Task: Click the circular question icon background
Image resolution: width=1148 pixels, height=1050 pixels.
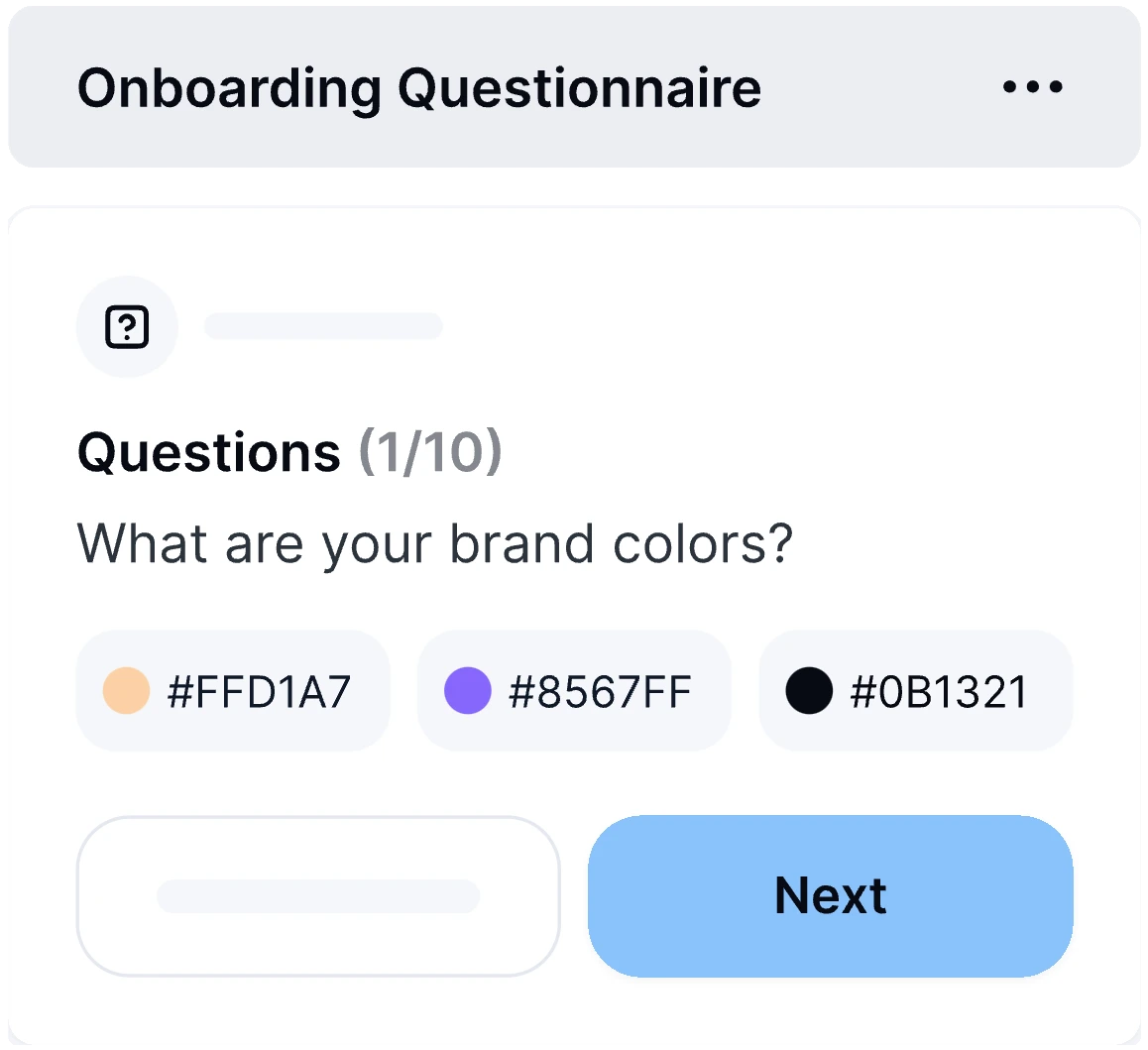Action: [128, 326]
